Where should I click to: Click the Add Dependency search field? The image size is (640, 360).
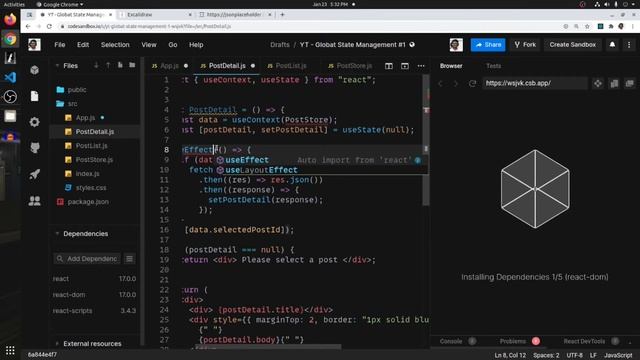click(x=87, y=259)
